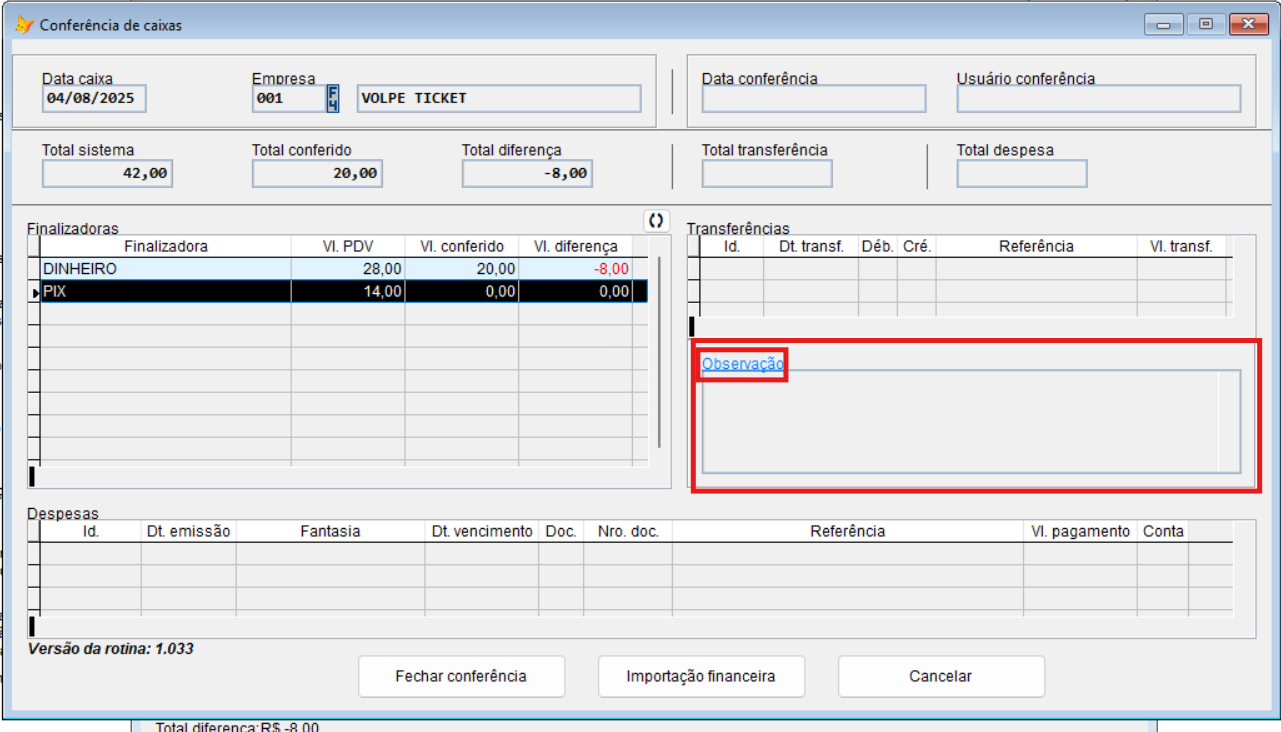Click the Cancelar button

[941, 676]
